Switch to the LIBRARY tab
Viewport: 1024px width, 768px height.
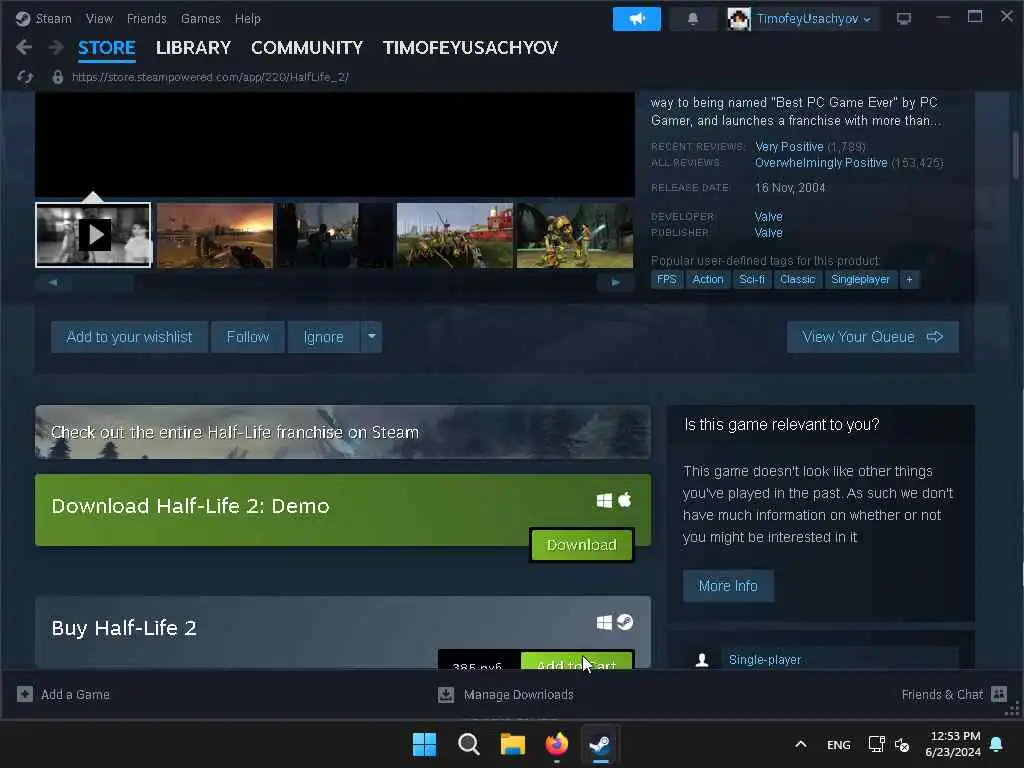click(193, 48)
